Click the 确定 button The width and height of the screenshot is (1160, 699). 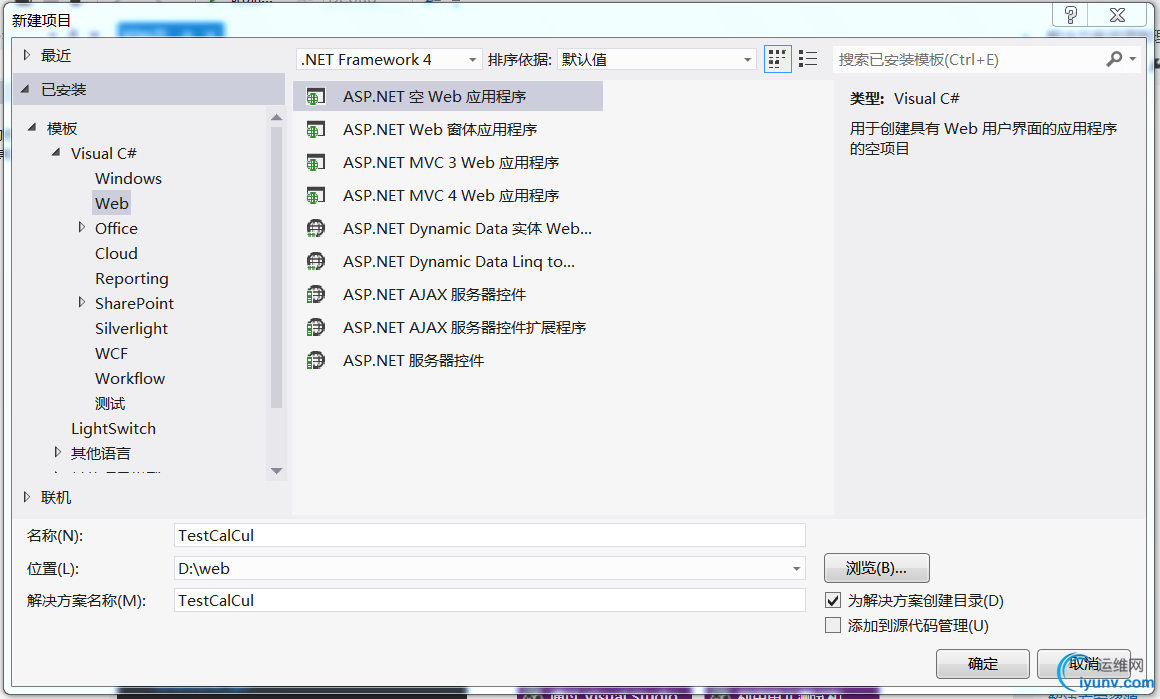pos(982,664)
